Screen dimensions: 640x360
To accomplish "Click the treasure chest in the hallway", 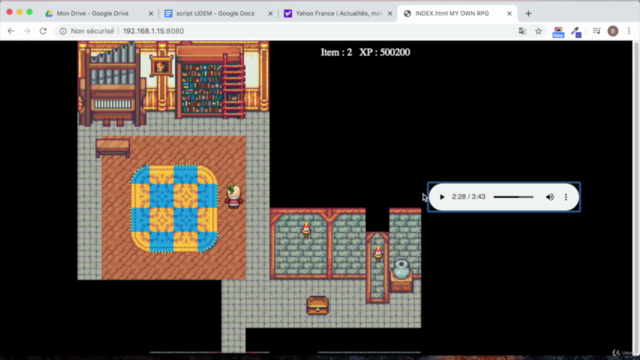I will click(318, 305).
